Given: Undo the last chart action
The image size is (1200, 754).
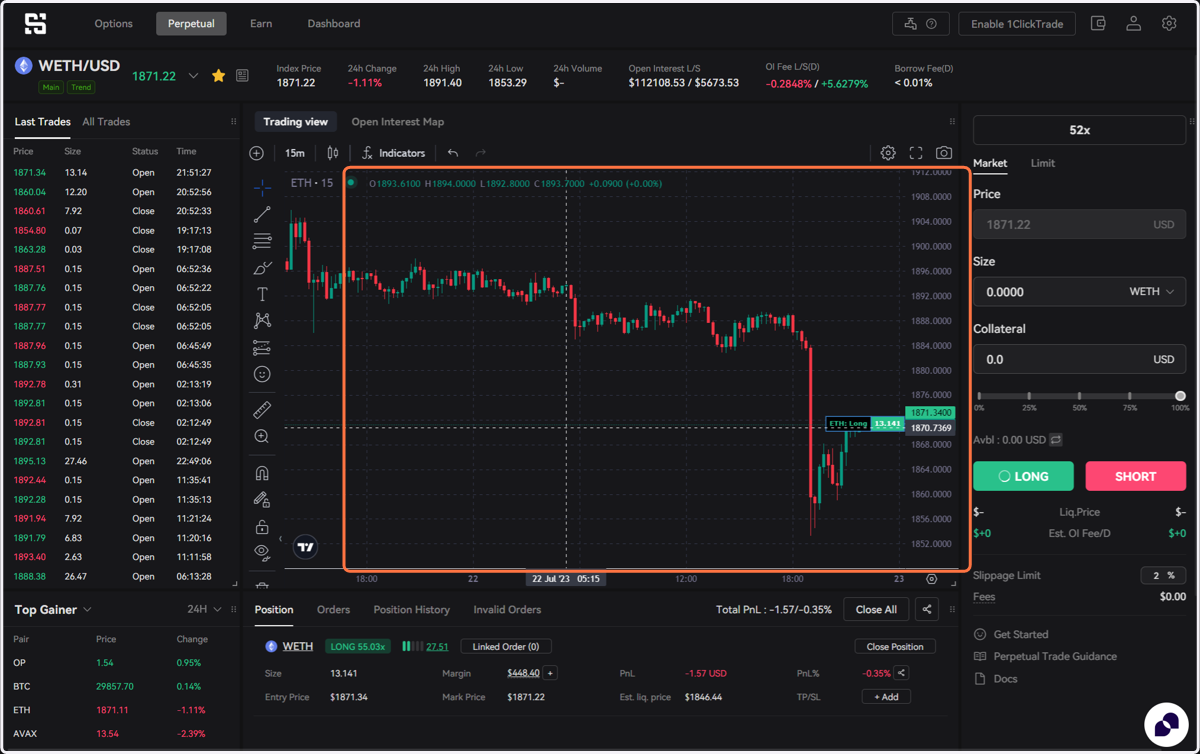Looking at the screenshot, I should point(453,153).
